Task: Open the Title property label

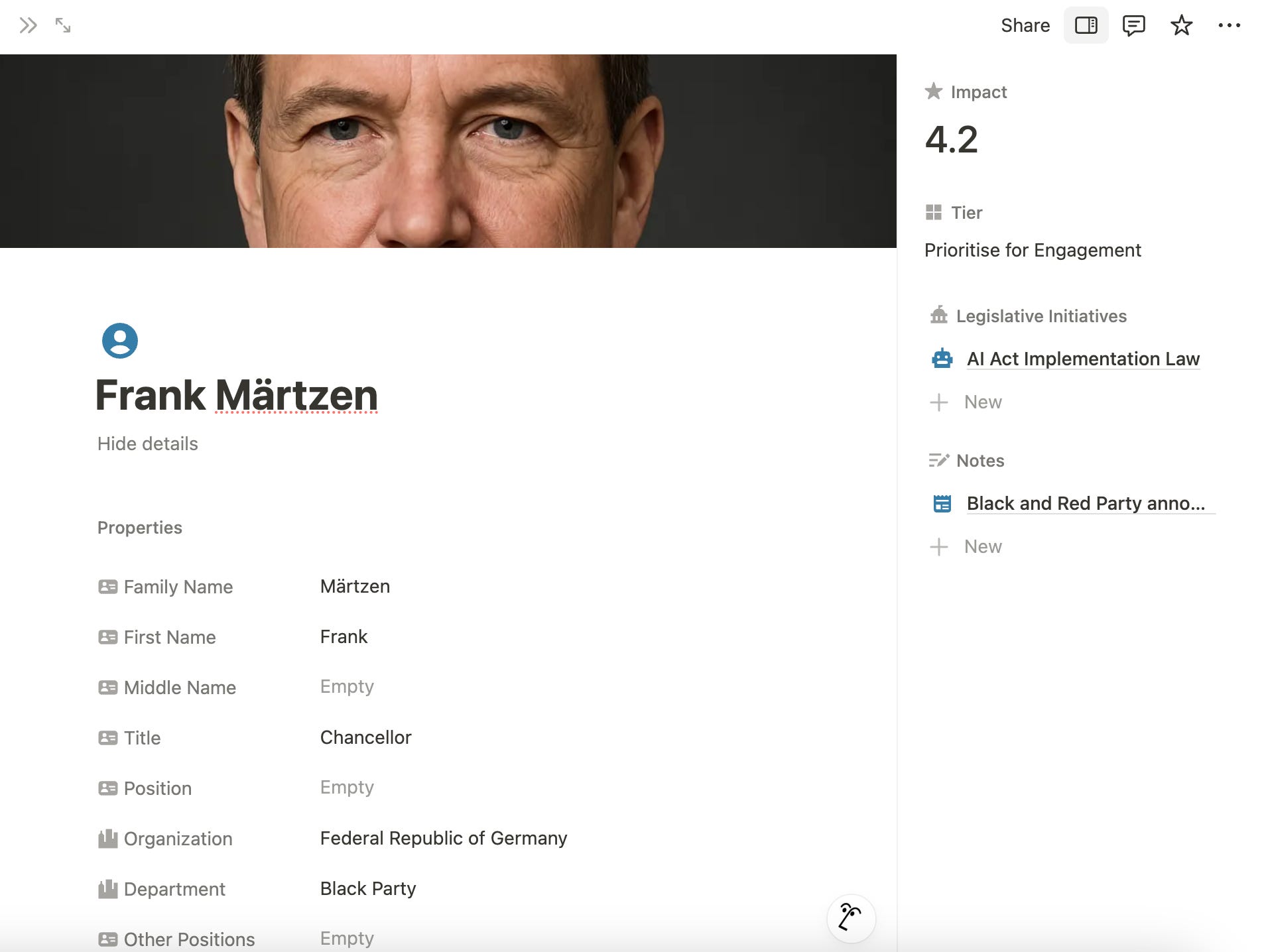Action: pos(142,738)
